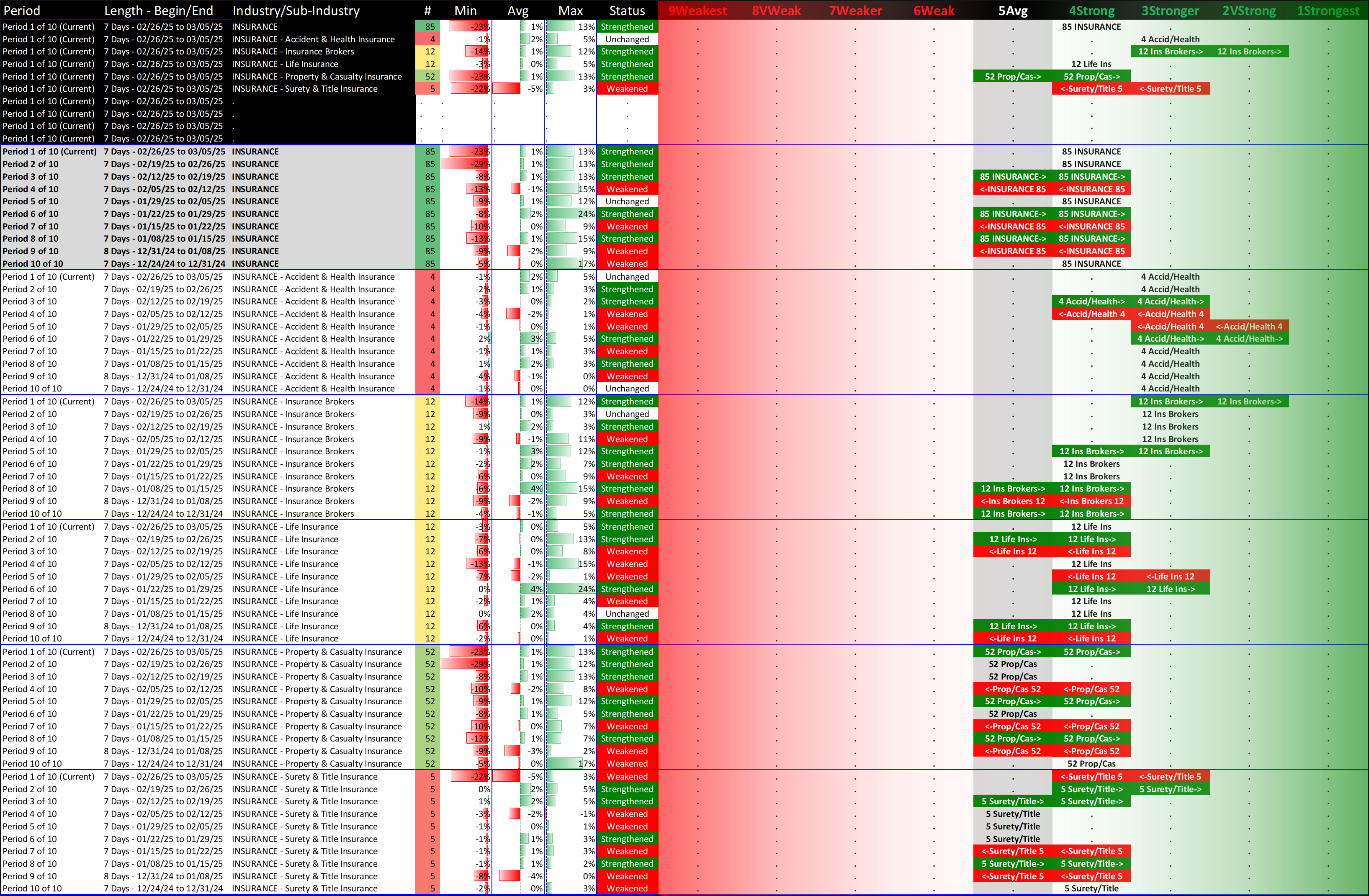Select the top-row '52 Prop/Cas->' cell under 5Avg
The image size is (1369, 896).
click(x=1012, y=77)
